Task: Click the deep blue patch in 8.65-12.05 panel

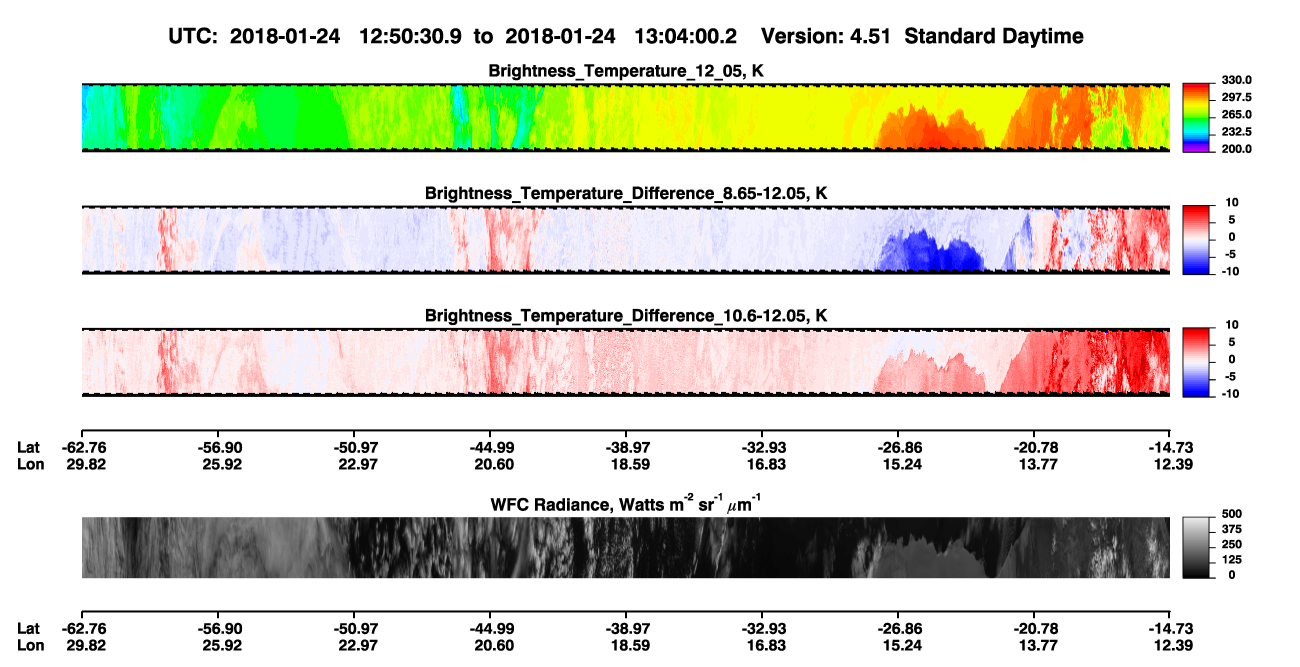Action: (x=930, y=252)
